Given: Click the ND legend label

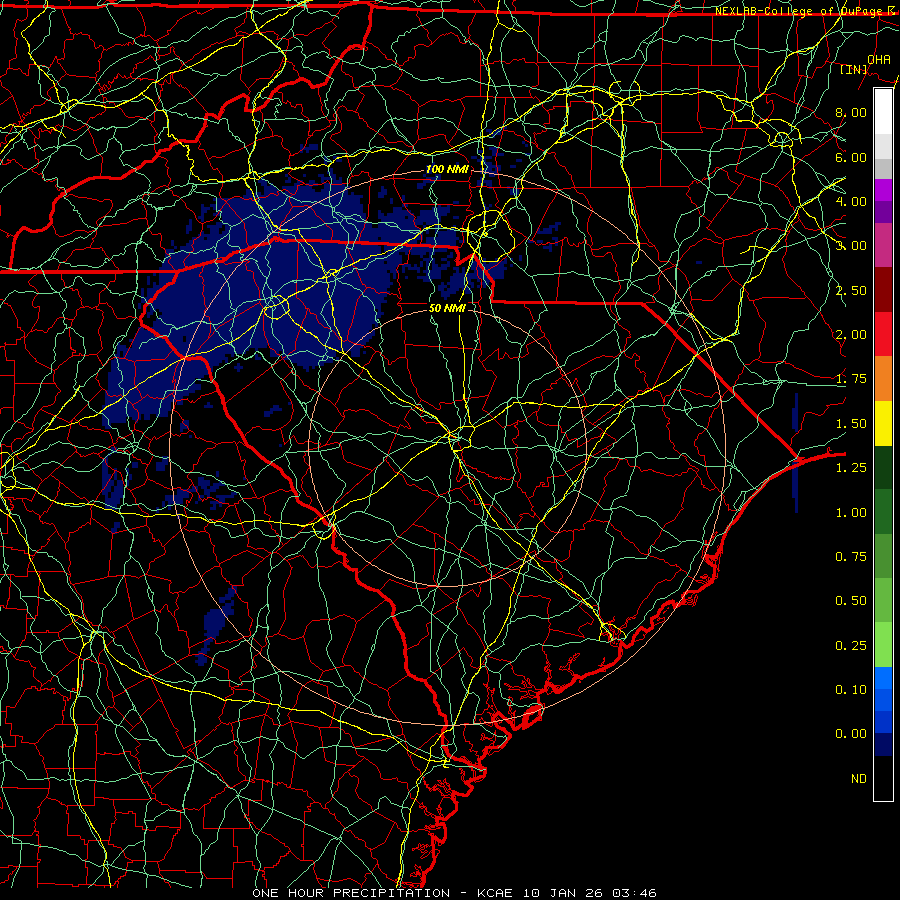Looking at the screenshot, I should [x=859, y=779].
